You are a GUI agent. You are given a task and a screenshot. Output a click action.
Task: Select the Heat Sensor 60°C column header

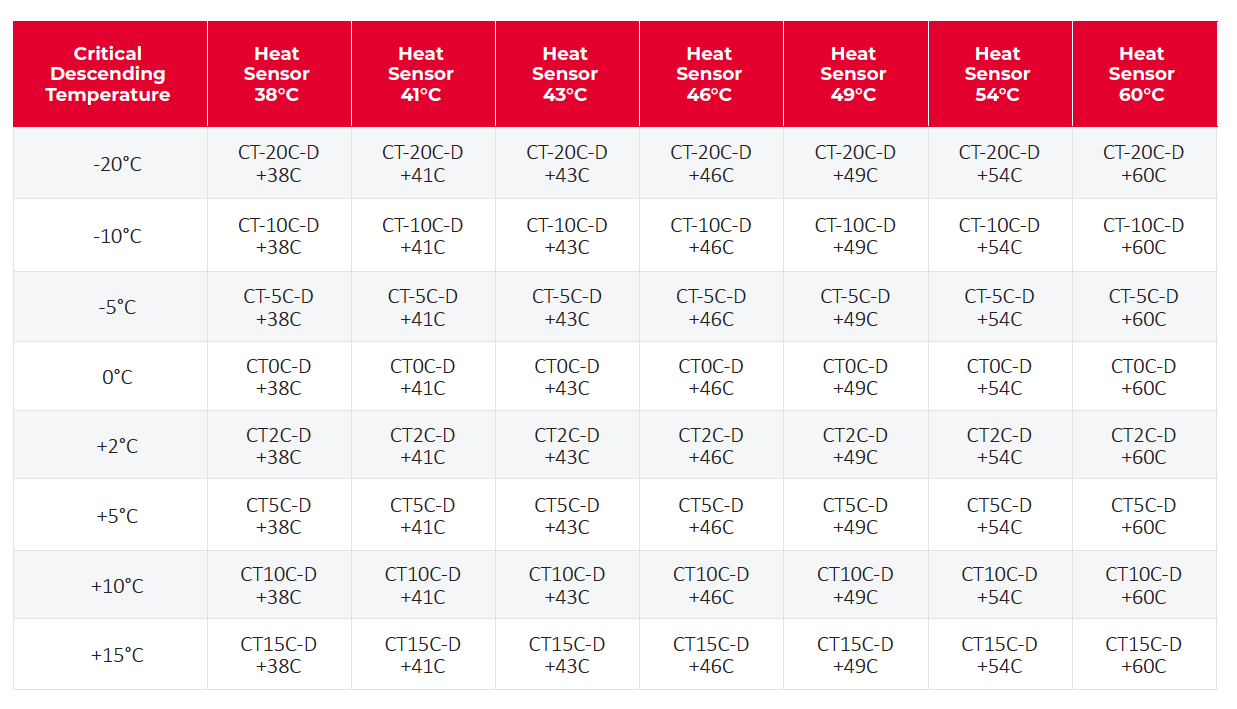point(1142,74)
